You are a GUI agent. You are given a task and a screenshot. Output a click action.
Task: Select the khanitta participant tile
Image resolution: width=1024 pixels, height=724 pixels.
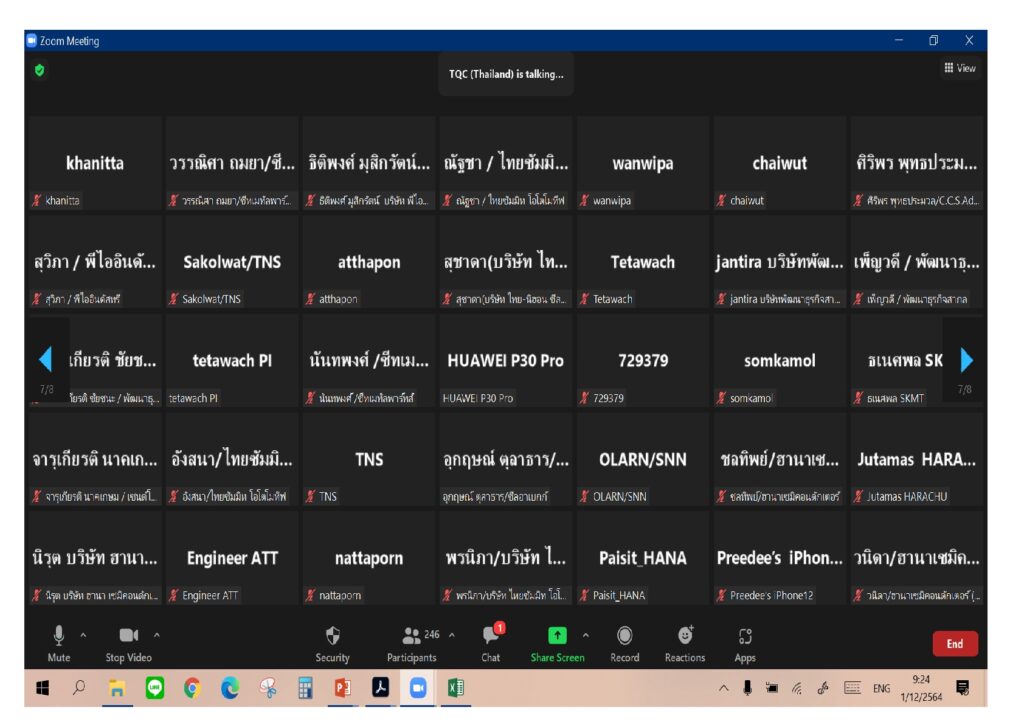point(95,163)
